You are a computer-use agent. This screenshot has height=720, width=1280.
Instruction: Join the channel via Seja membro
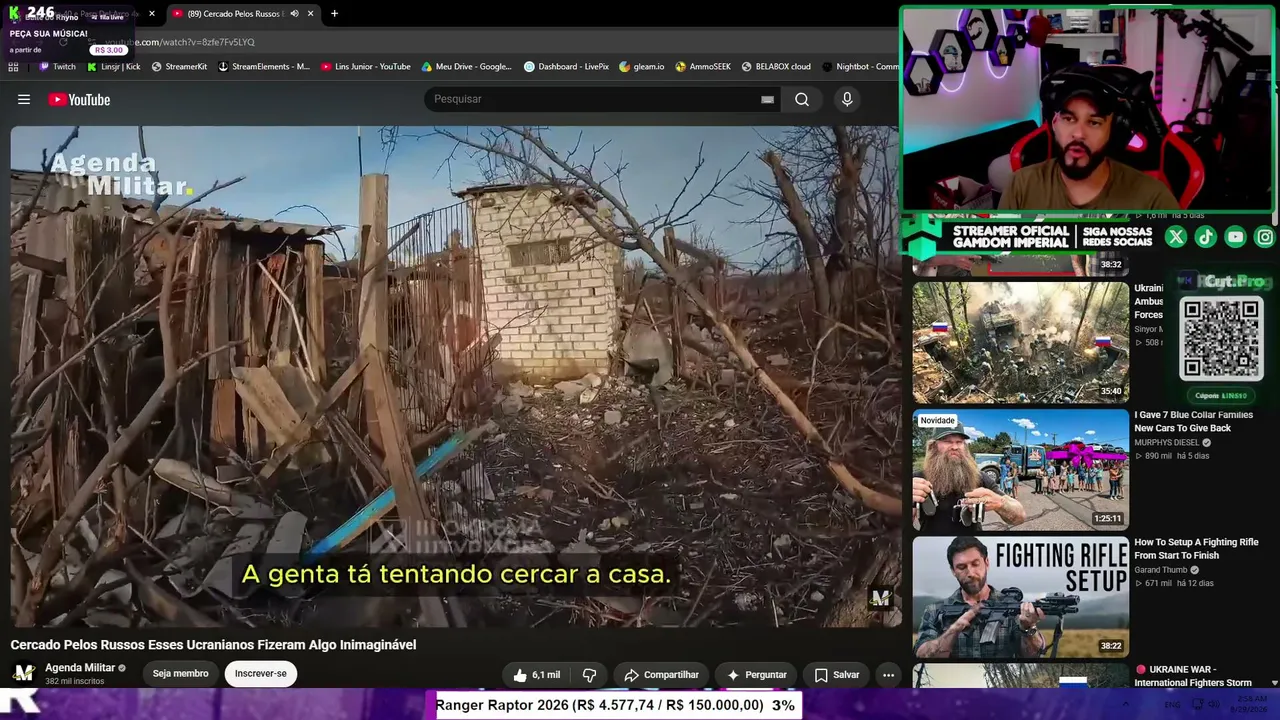point(181,673)
